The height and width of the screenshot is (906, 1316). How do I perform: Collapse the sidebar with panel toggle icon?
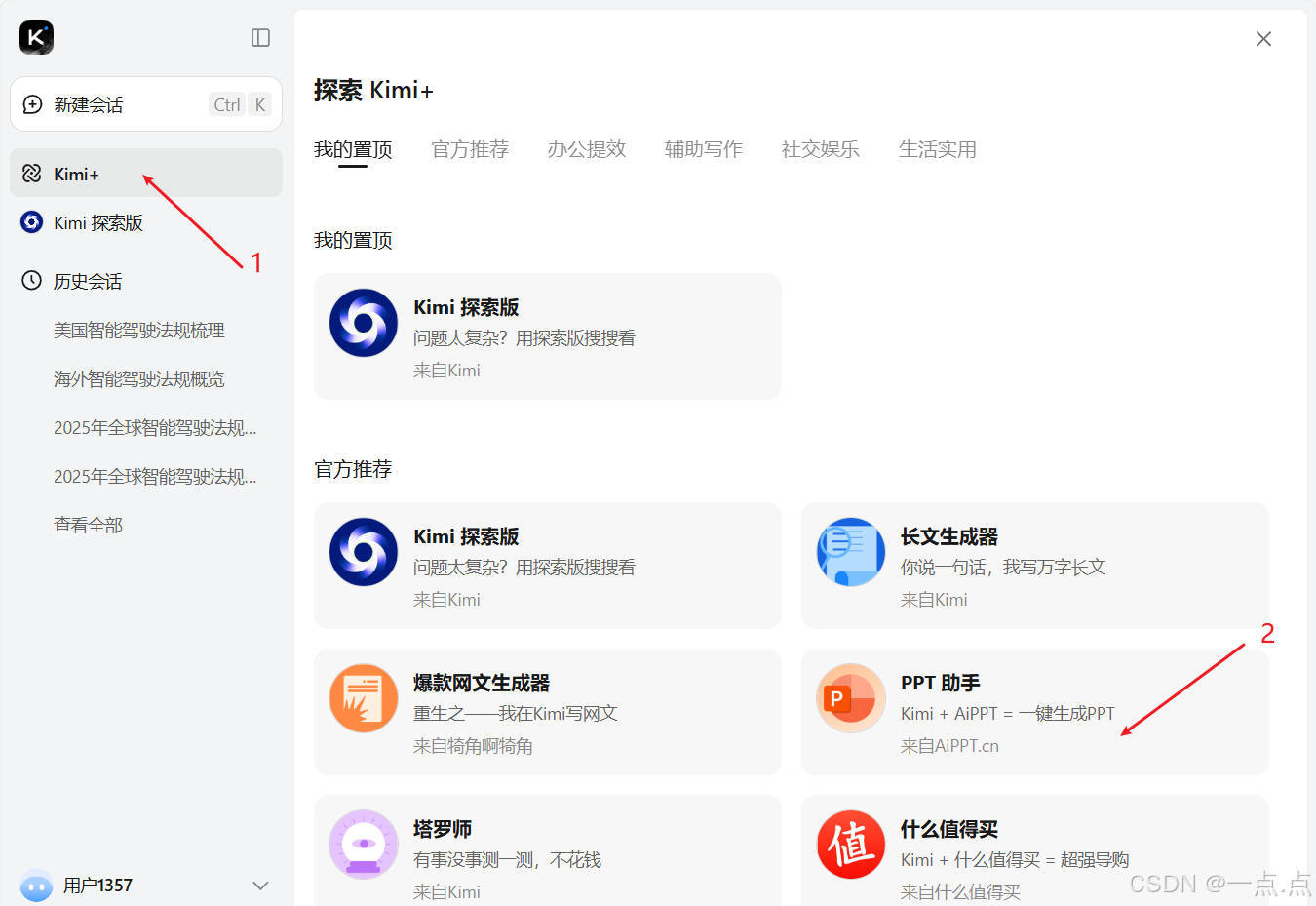point(260,38)
